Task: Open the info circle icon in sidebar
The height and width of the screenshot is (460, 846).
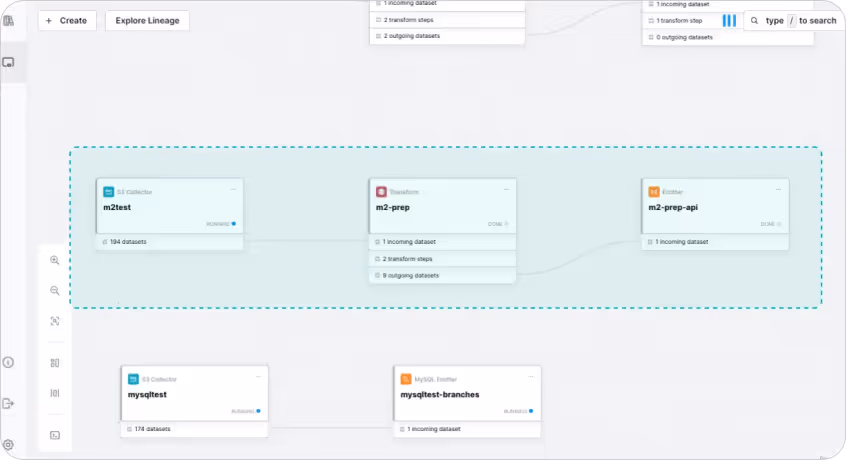Action: 8,362
